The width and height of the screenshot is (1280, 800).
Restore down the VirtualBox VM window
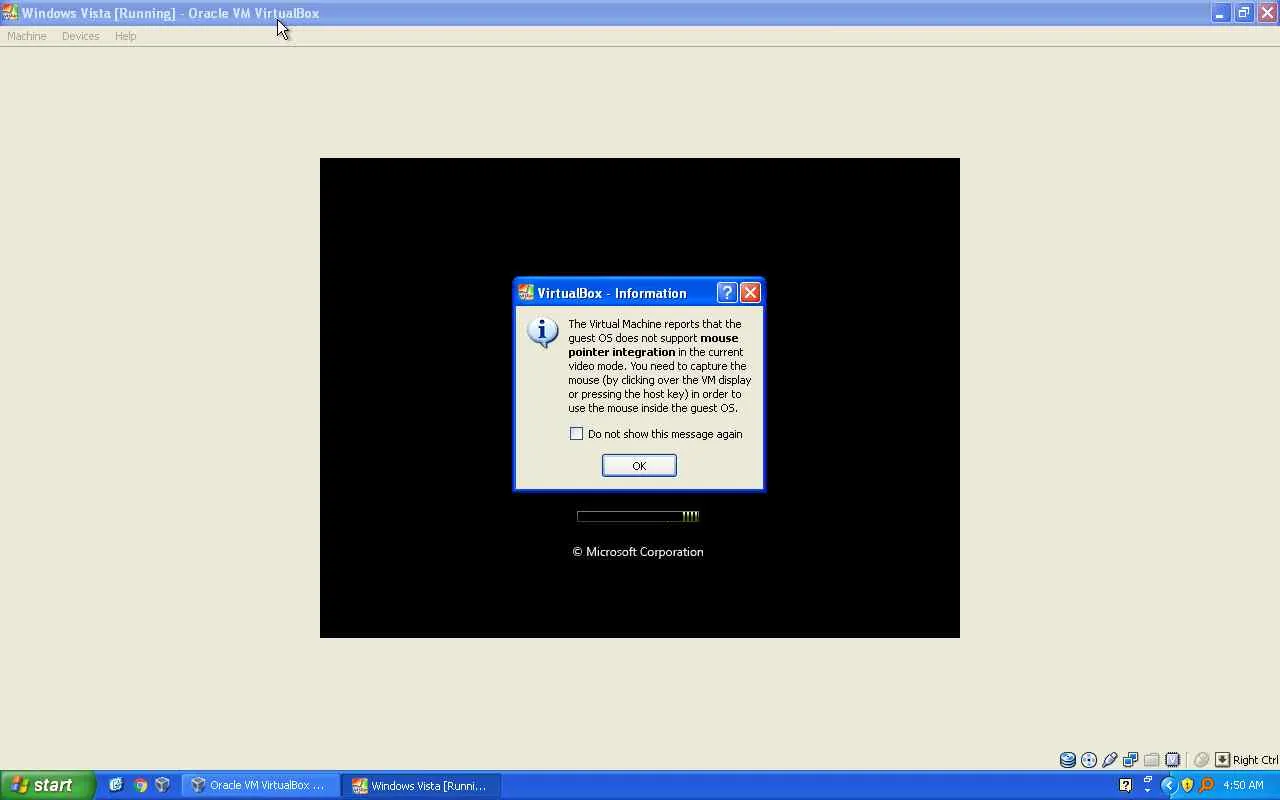[x=1244, y=13]
